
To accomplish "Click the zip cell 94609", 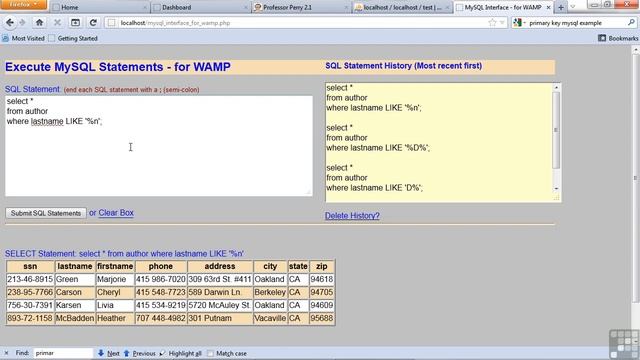I will point(322,305).
